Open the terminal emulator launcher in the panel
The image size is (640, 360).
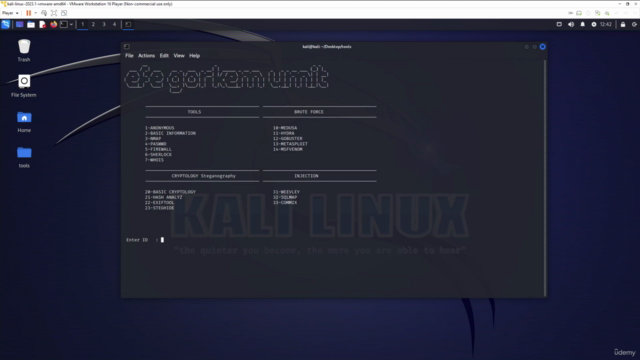(x=64, y=24)
